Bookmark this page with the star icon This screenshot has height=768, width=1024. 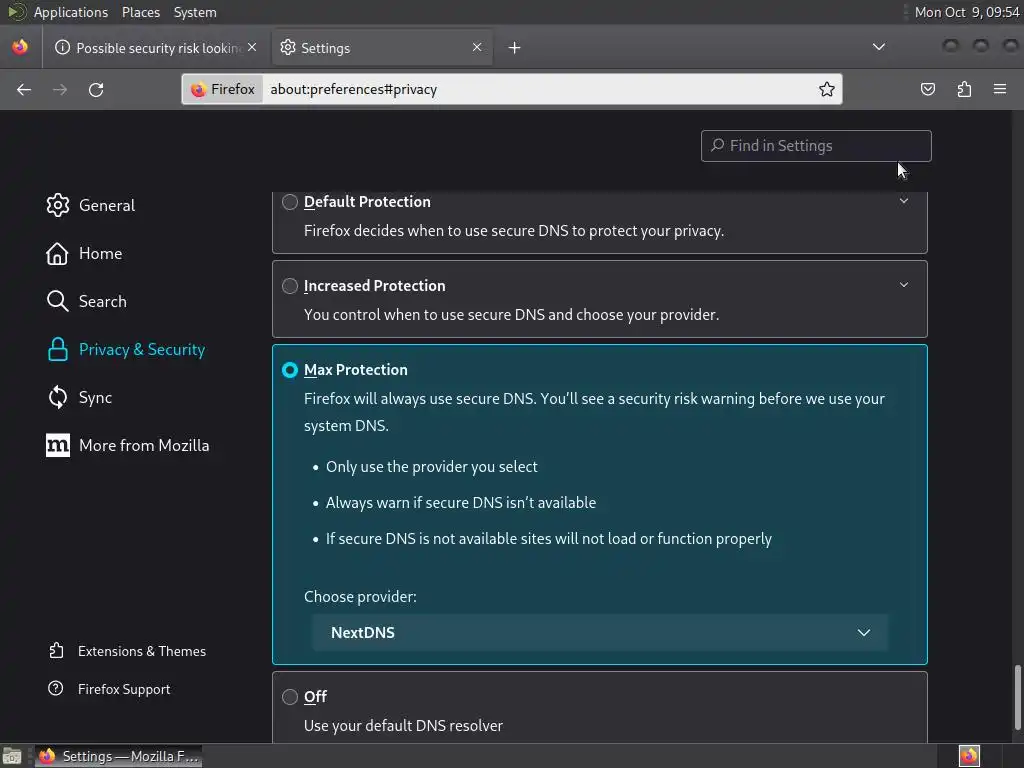tap(827, 89)
